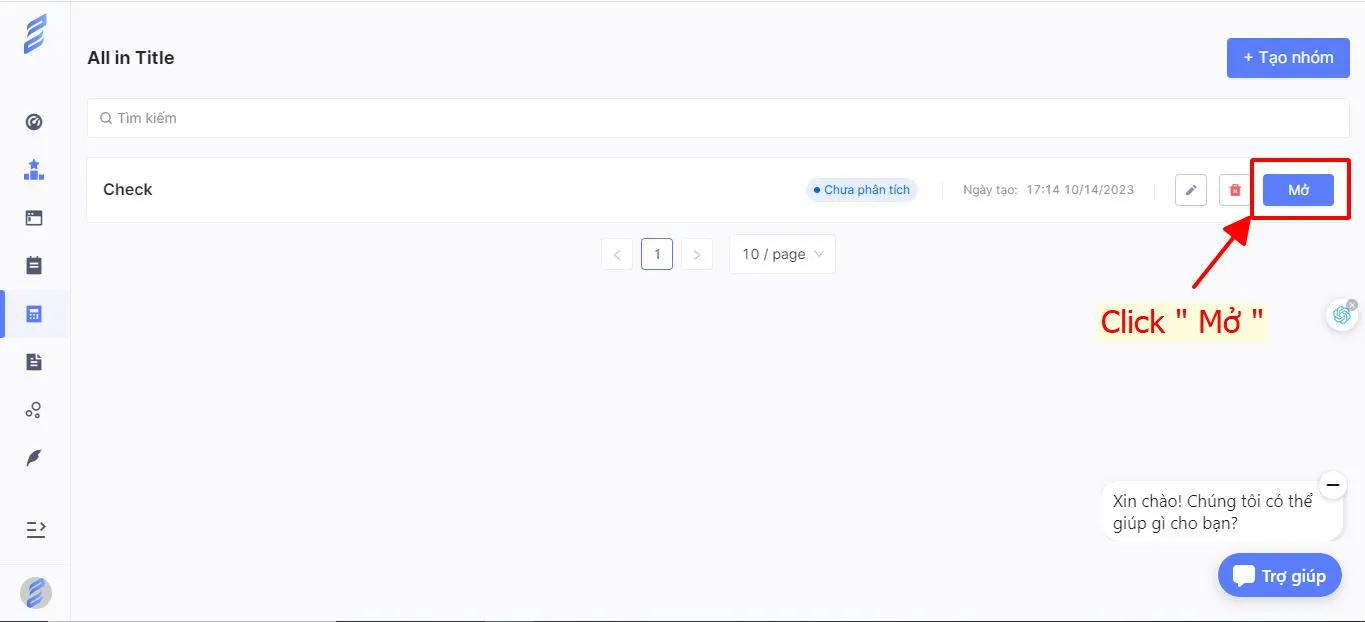Open the Trợ giúp help chat
This screenshot has height=622, width=1365.
tap(1279, 575)
